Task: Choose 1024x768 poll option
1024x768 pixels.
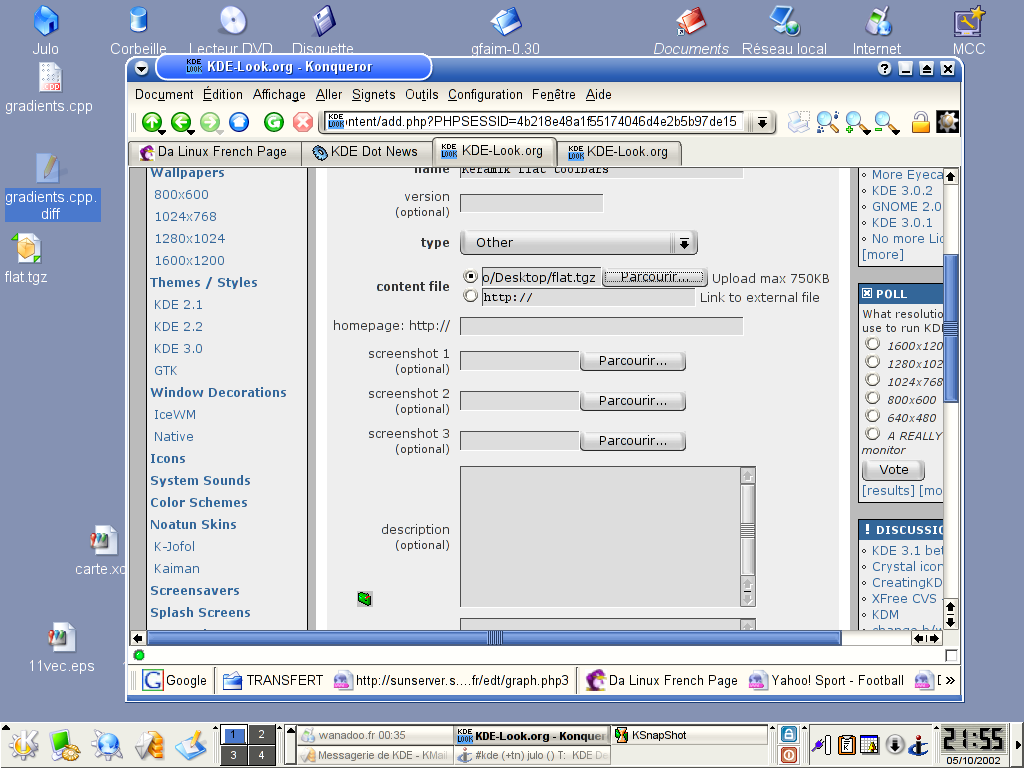Action: pyautogui.click(x=872, y=380)
